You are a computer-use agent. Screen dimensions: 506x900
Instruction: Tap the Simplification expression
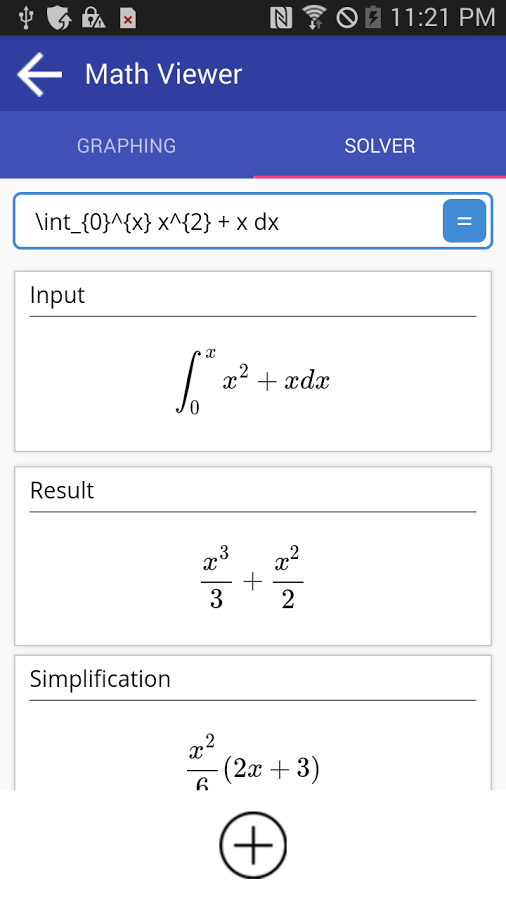(x=253, y=762)
